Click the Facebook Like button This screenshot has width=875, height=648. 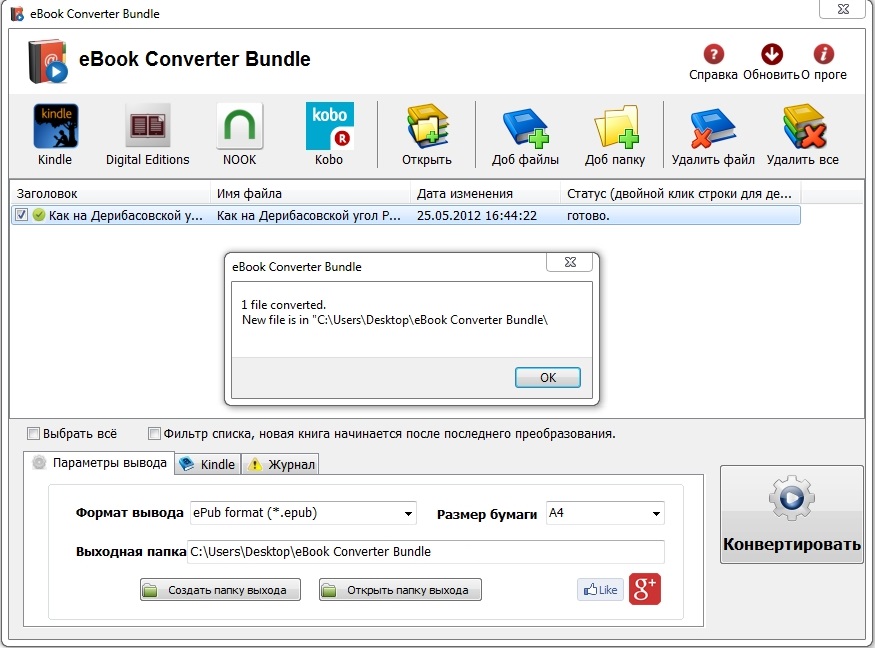(600, 589)
